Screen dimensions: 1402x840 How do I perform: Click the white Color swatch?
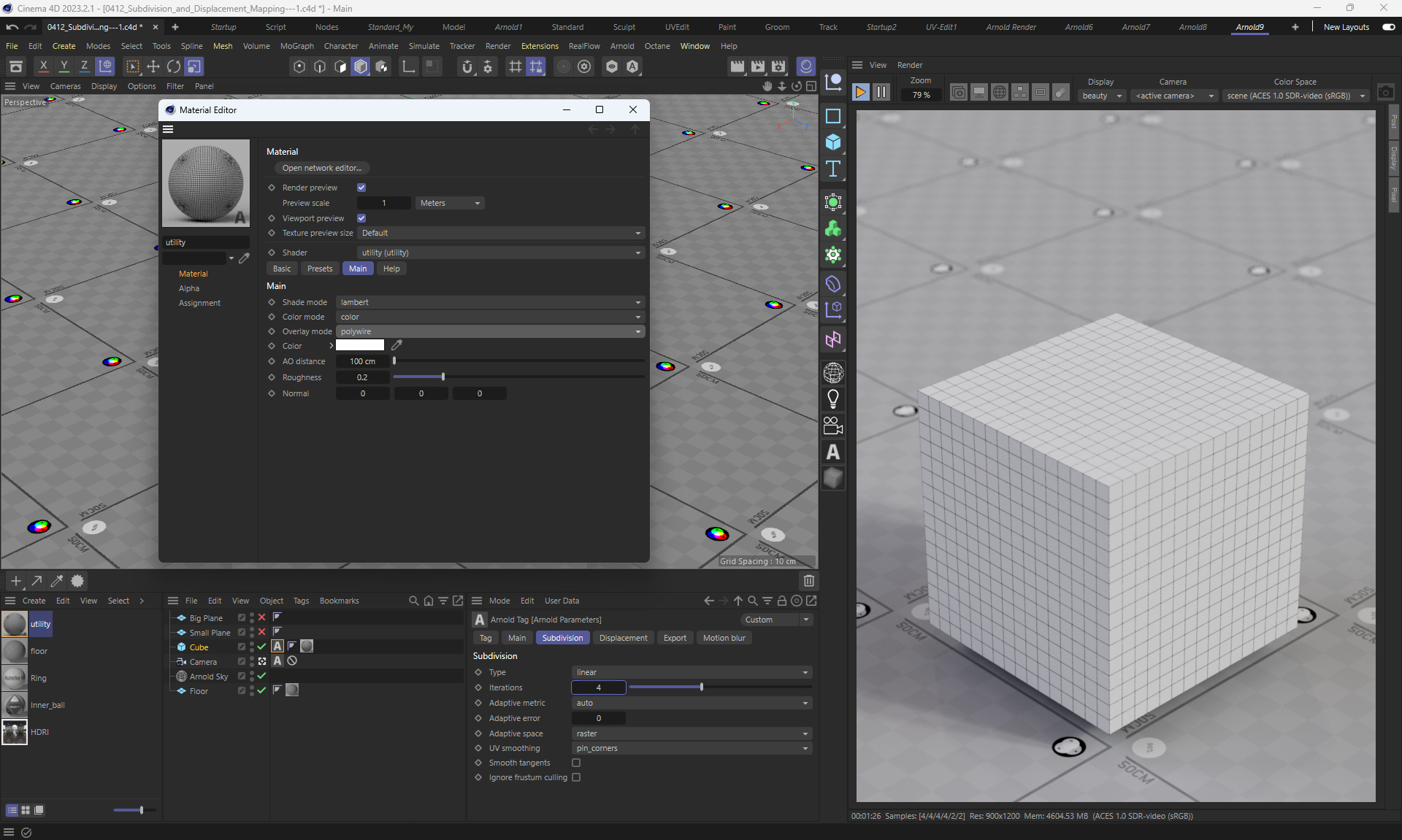[360, 346]
